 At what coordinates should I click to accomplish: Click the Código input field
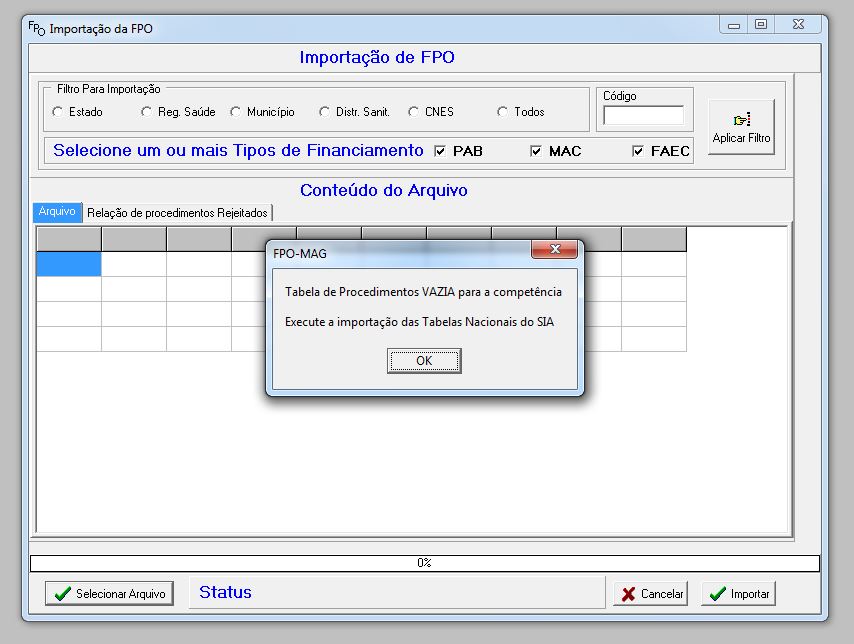tap(643, 116)
